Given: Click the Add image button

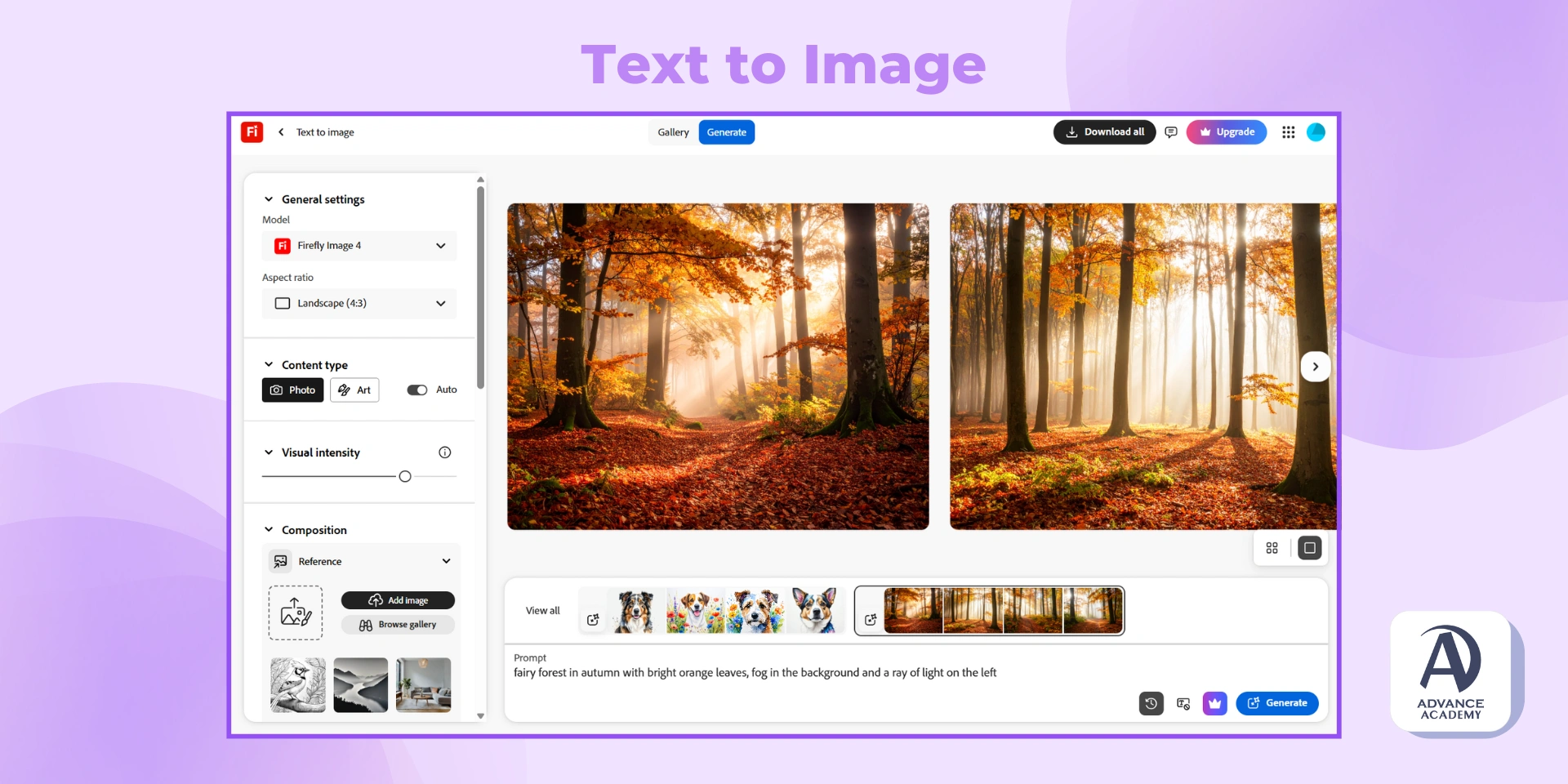Looking at the screenshot, I should click(398, 600).
